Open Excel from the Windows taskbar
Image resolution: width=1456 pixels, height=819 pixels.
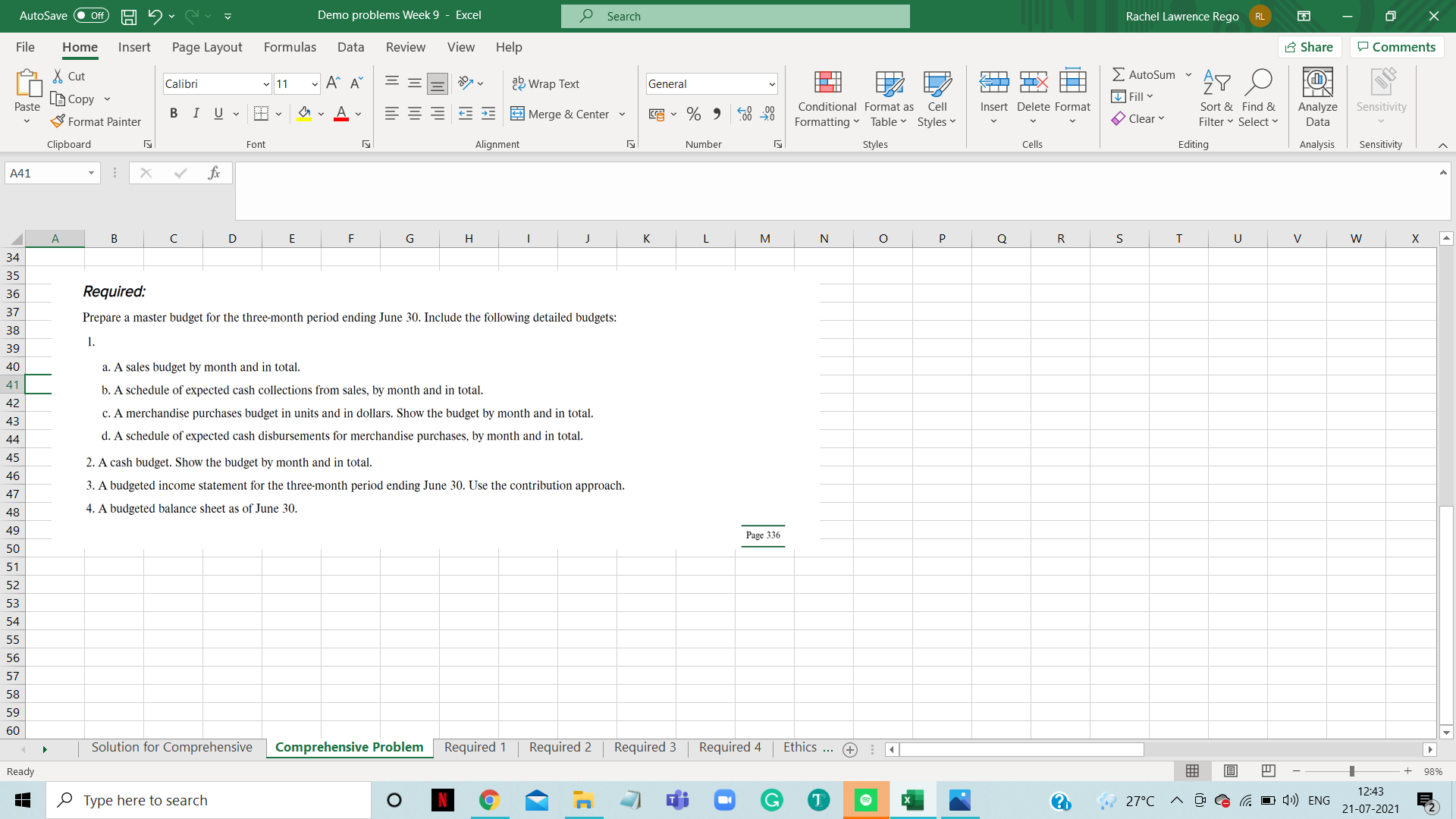point(912,800)
